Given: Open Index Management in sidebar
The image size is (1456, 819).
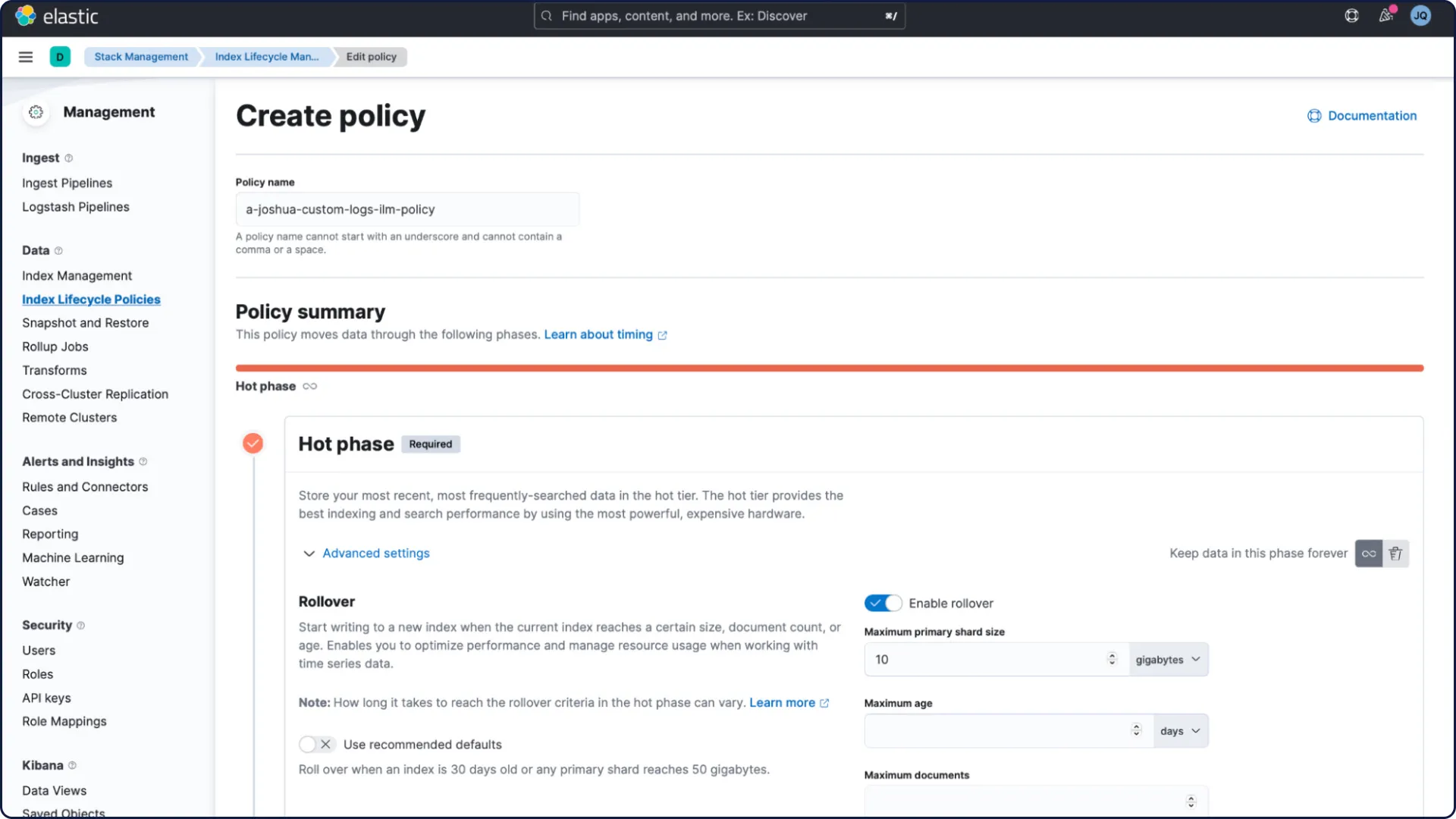Looking at the screenshot, I should (x=77, y=276).
